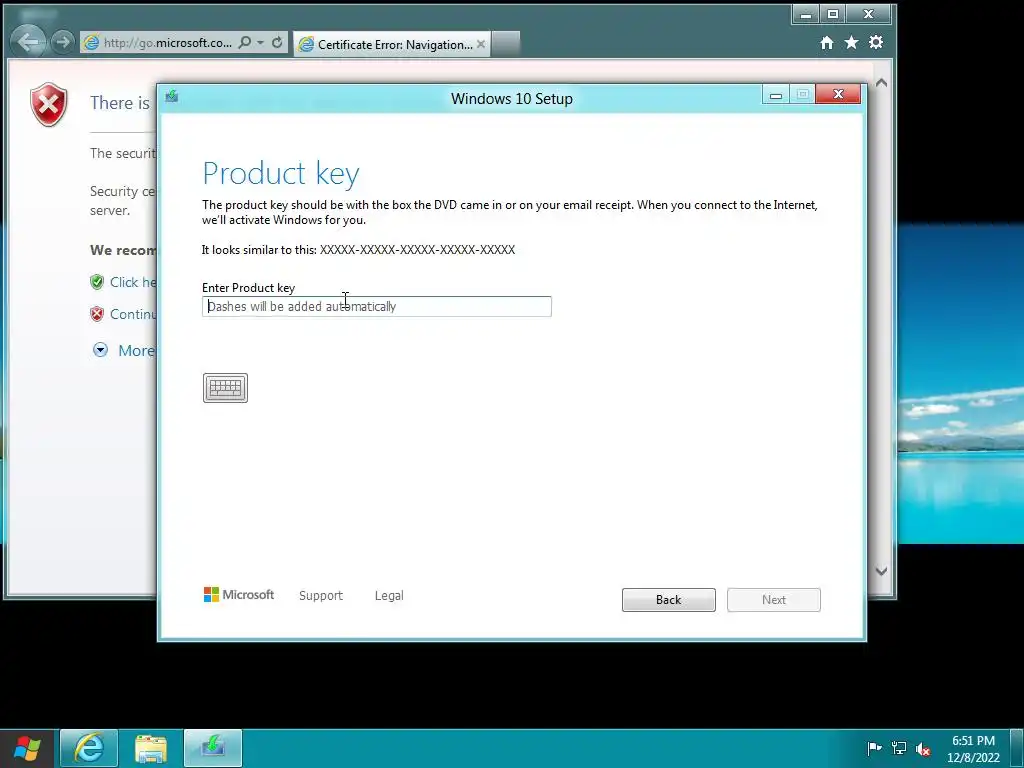Close the Certificate Error tab
1024x768 pixels.
[x=481, y=44]
